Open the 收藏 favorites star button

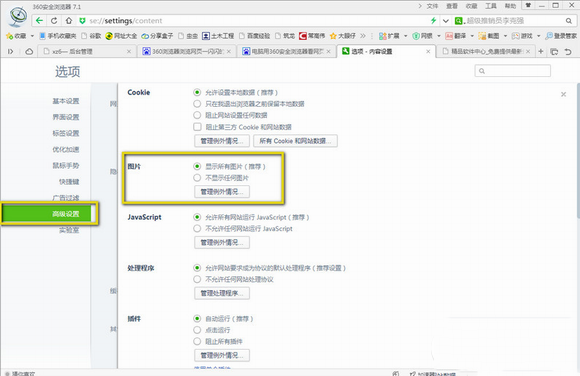[x=16, y=36]
